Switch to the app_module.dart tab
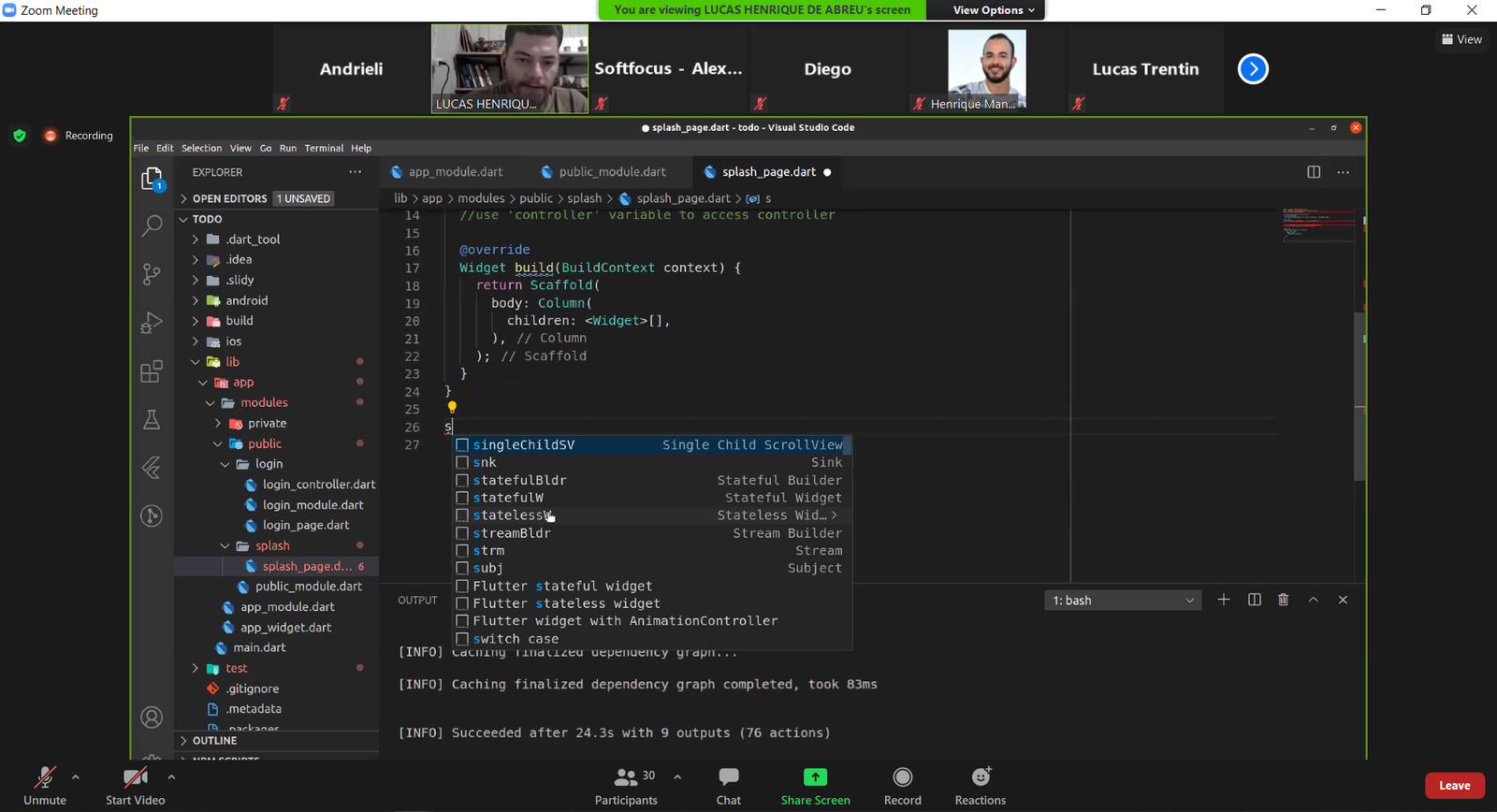This screenshot has height=812, width=1497. click(455, 172)
